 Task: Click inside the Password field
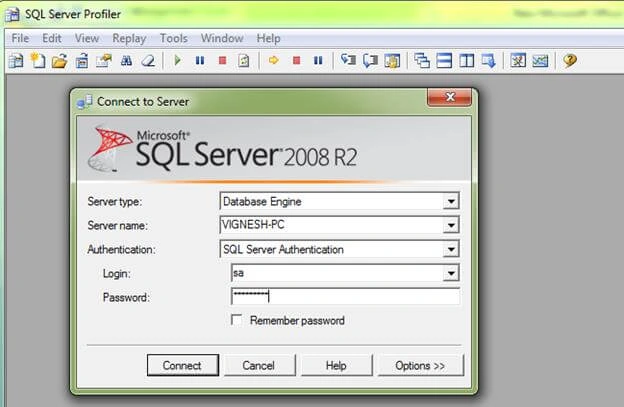345,297
